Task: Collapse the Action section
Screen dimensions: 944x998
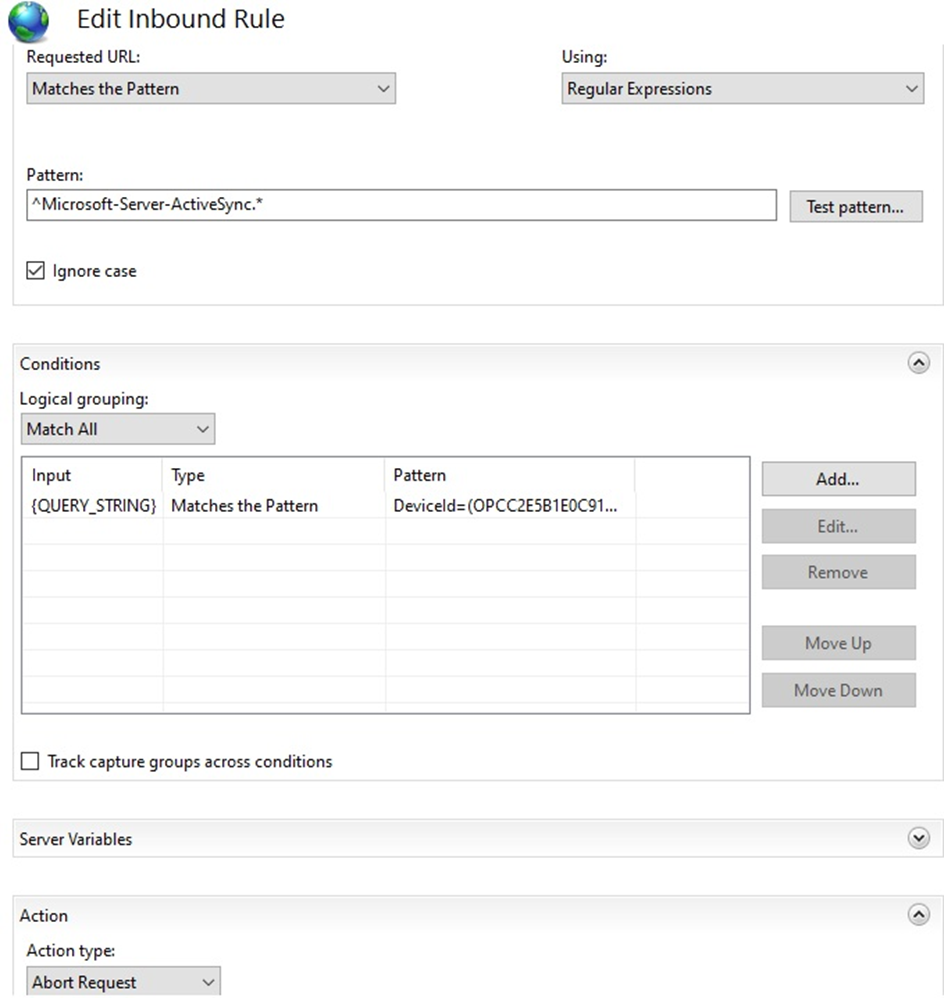Action: (x=918, y=915)
